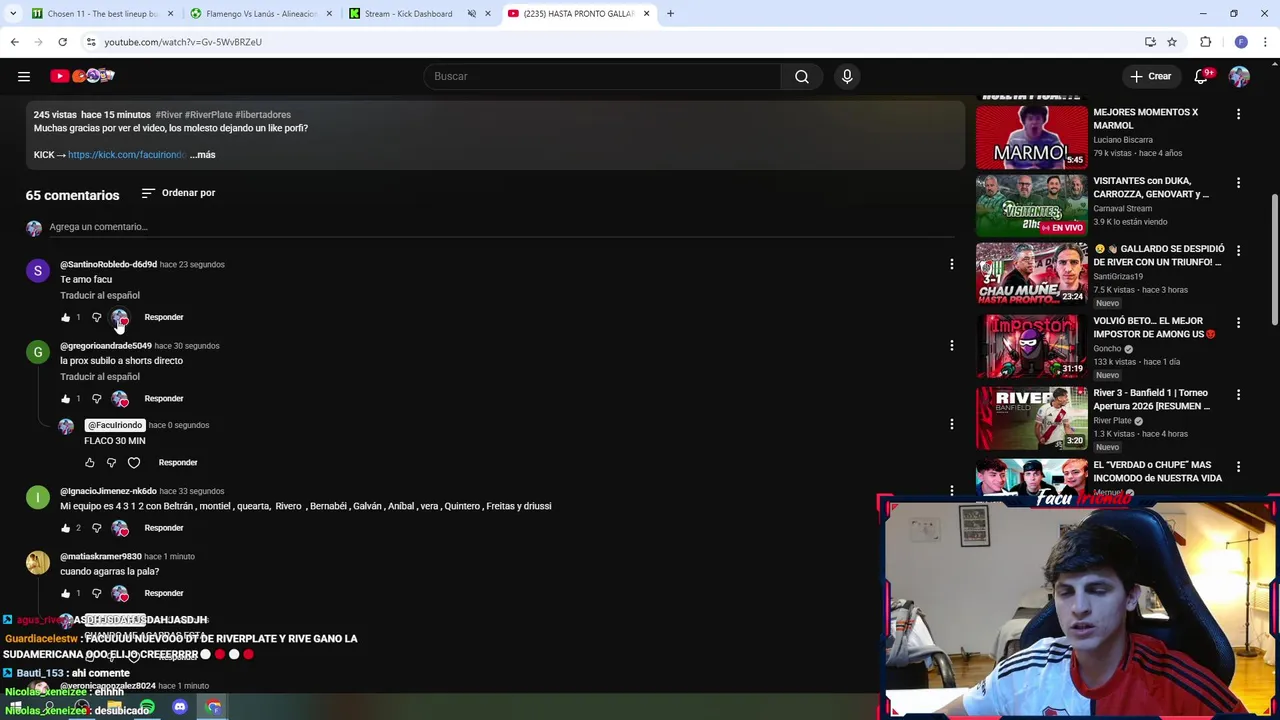1280x720 pixels.
Task: Like @IgnacioJimenez-nk6do's comment
Action: coord(66,528)
